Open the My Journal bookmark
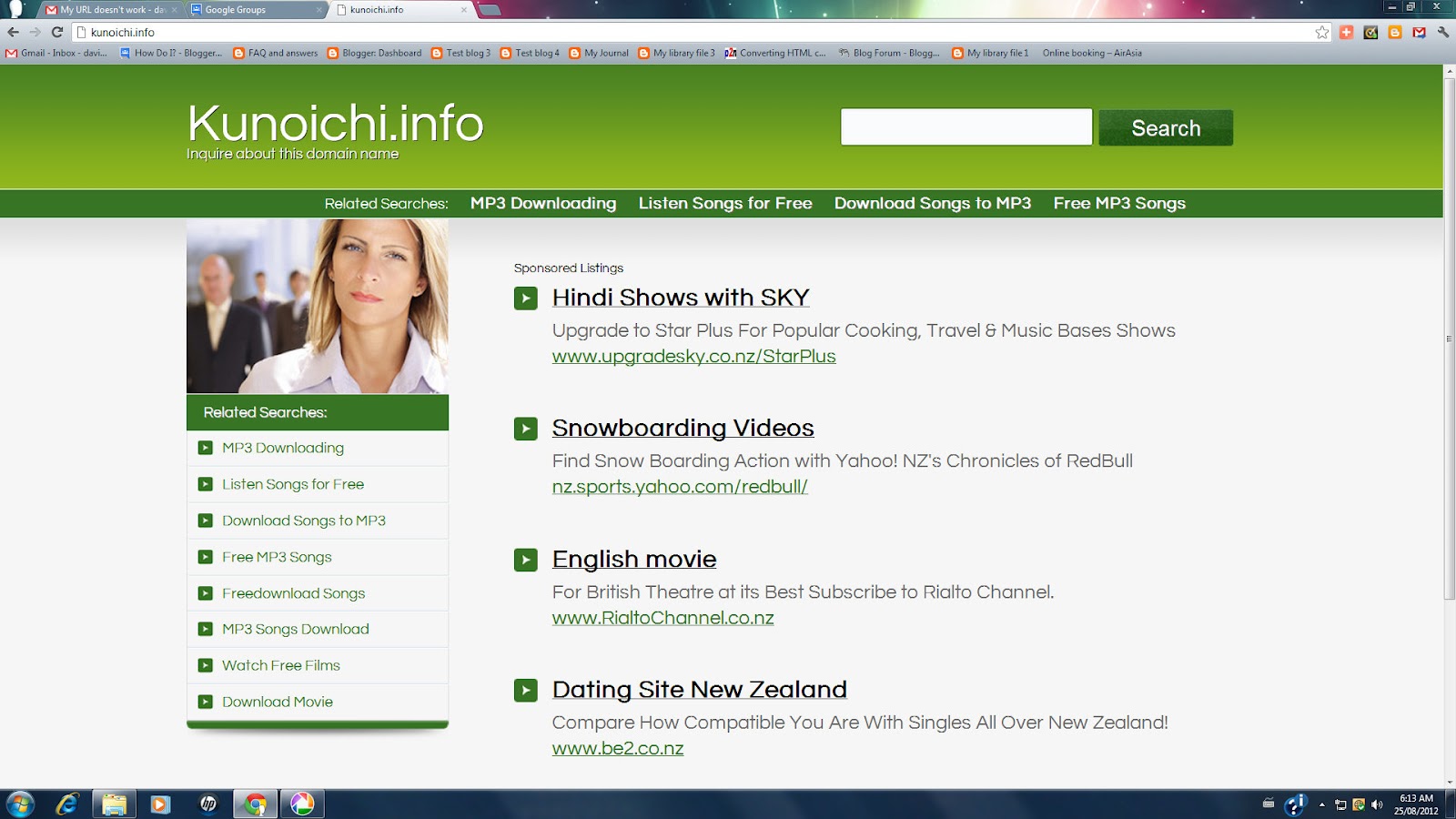This screenshot has width=1456, height=819. (599, 53)
